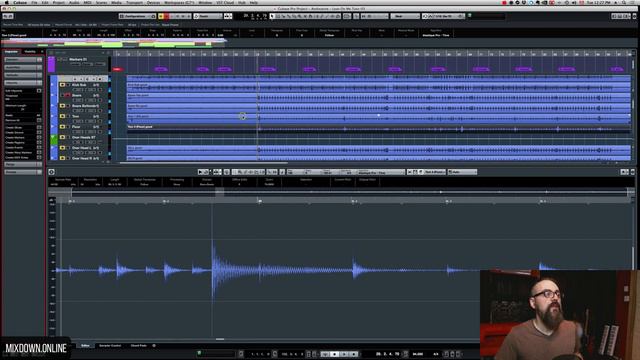This screenshot has width=640, height=360.
Task: Disable solo on the Snare track
Action: [68, 96]
